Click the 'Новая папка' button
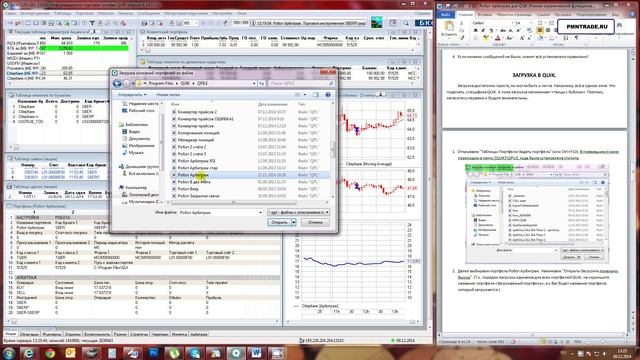This screenshot has width=640, height=360. point(168,95)
